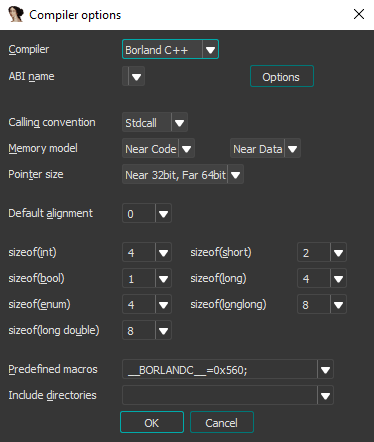Open the sizeof(long double) dropdown
Viewport: 374px width, 442px height.
(x=147, y=330)
